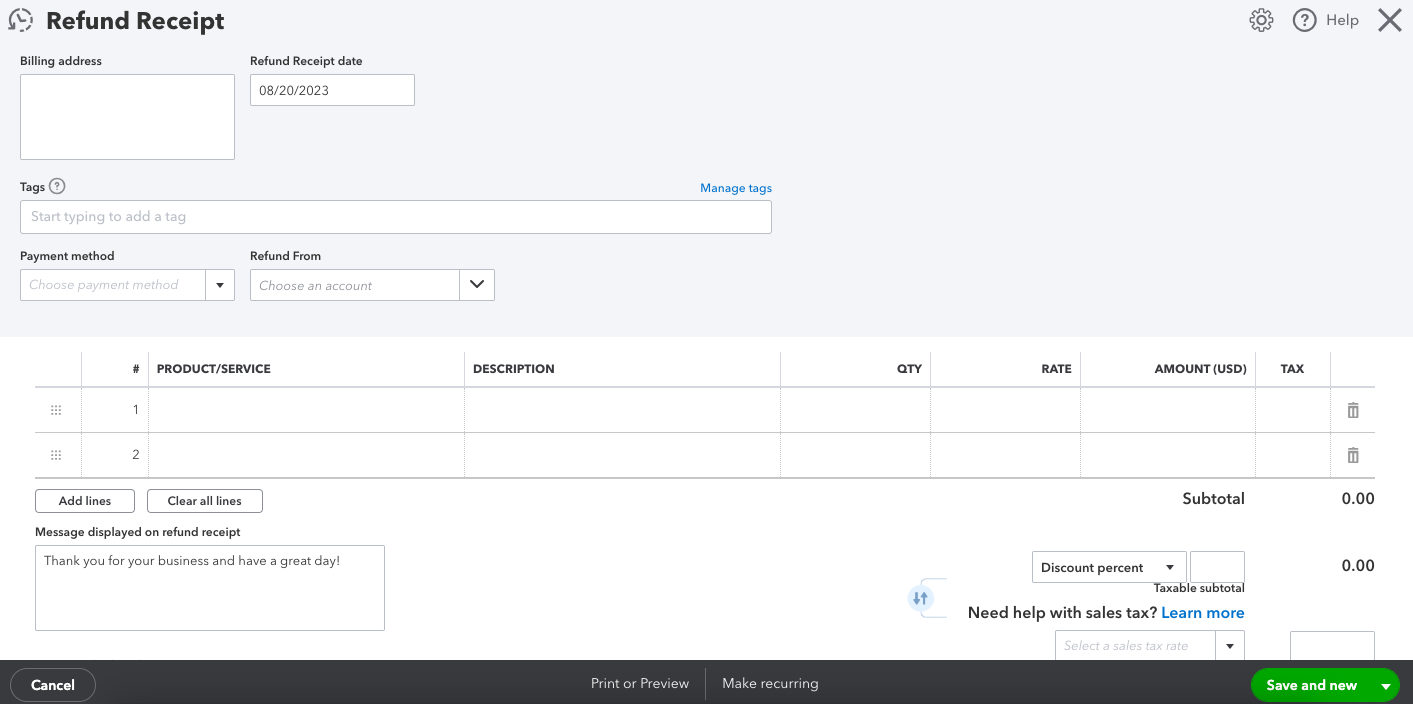Click the Add lines button
The image size is (1413, 704).
(85, 501)
